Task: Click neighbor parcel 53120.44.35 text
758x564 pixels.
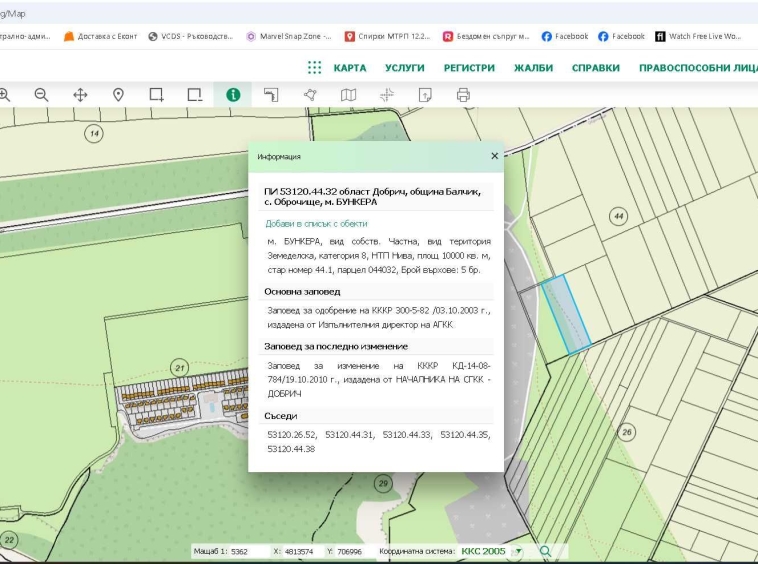Action: (465, 435)
